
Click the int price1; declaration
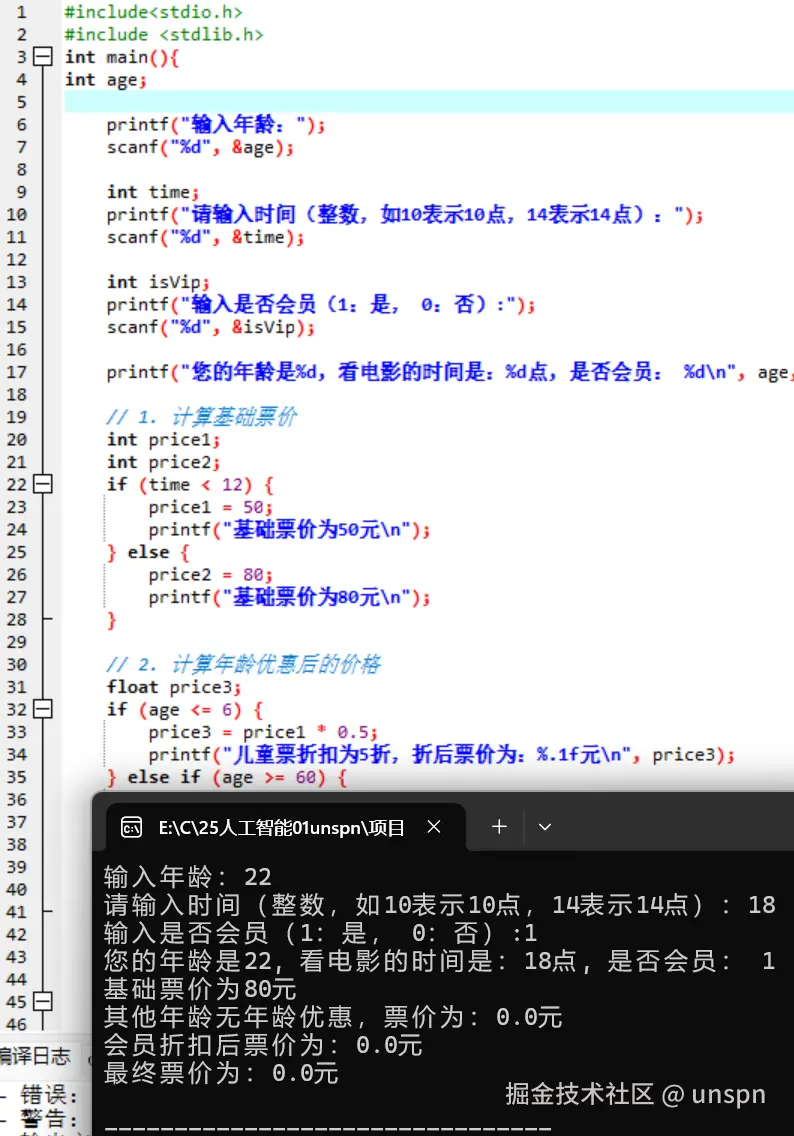[163, 439]
